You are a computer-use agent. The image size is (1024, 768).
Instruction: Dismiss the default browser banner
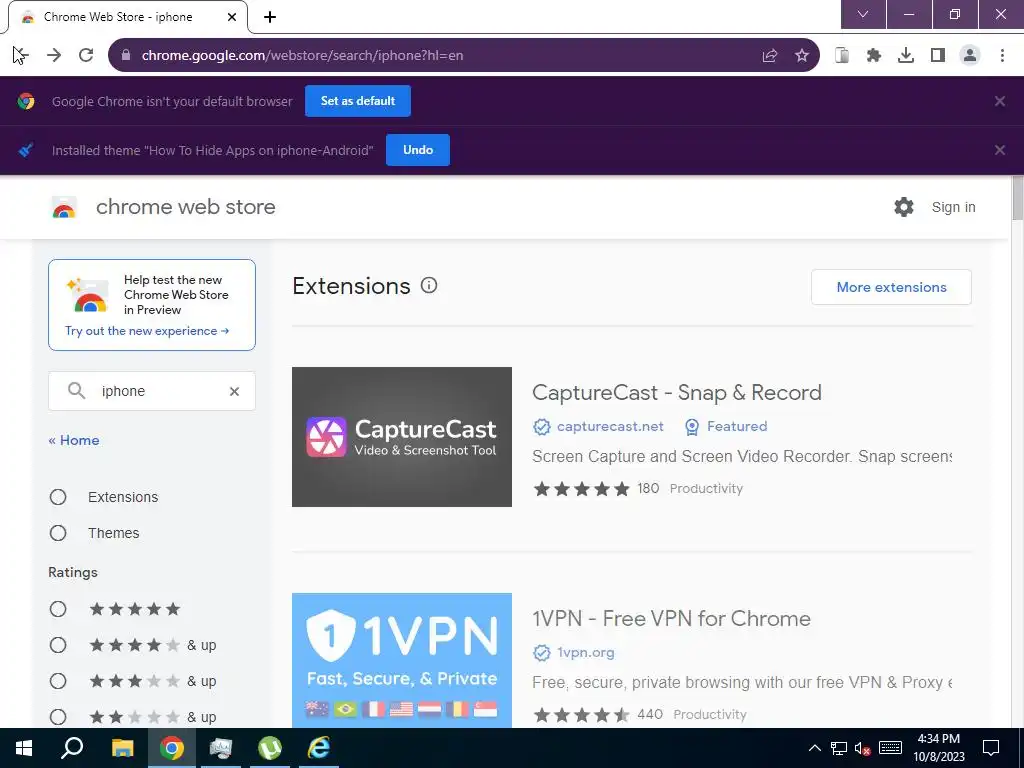[999, 101]
